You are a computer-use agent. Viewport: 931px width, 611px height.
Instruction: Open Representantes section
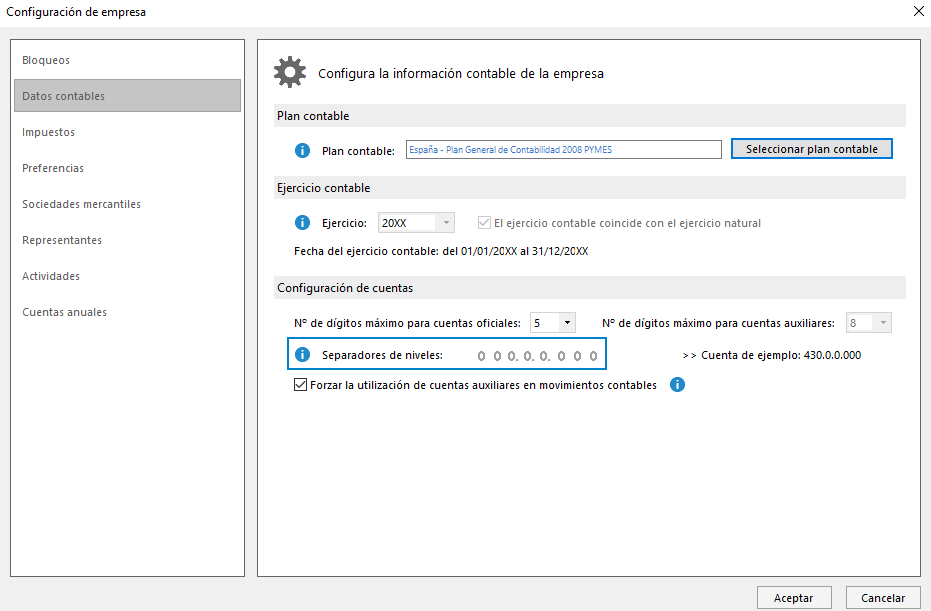[128, 240]
